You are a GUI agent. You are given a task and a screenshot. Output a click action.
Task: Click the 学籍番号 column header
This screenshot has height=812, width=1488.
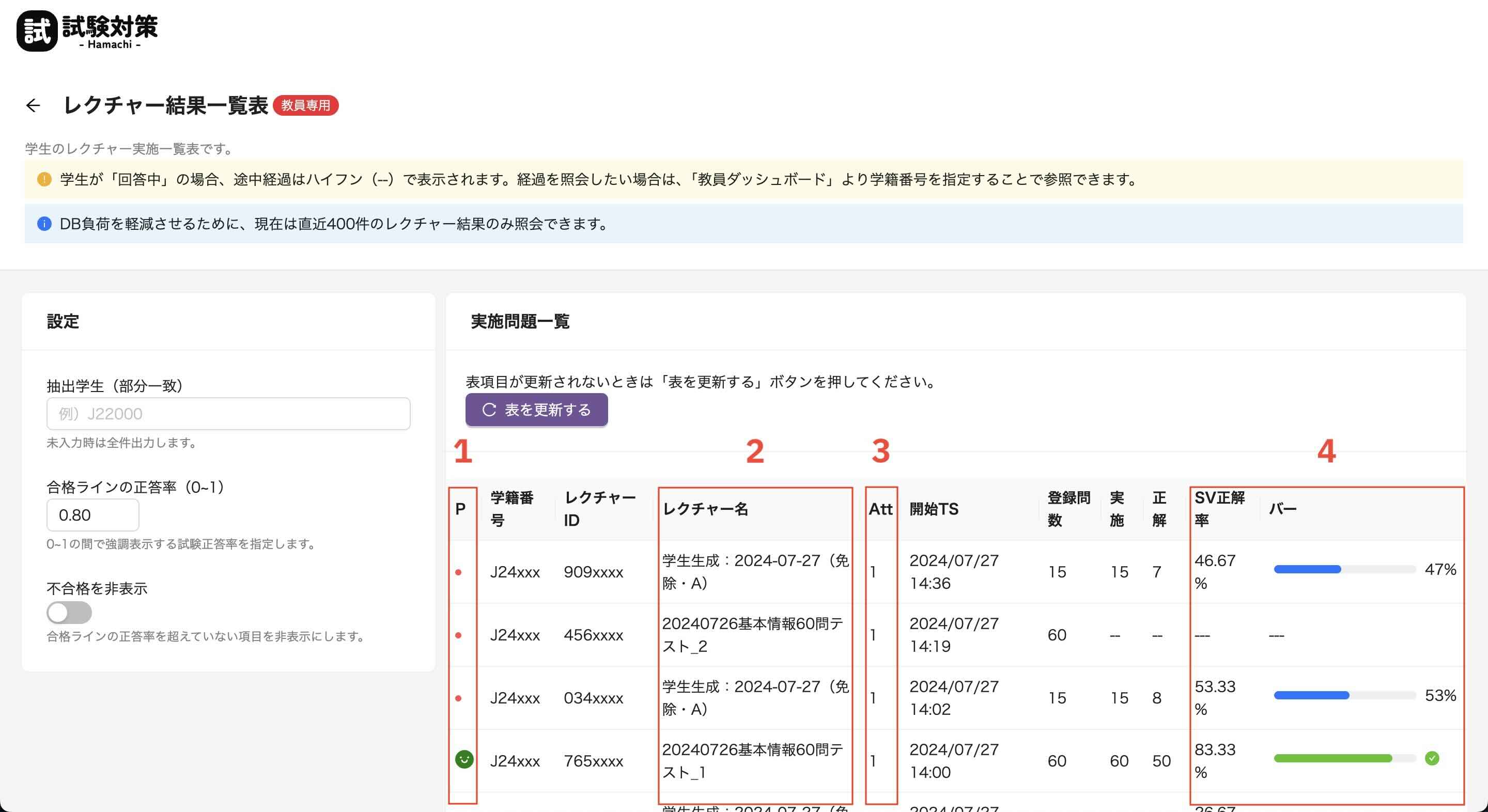tap(512, 509)
